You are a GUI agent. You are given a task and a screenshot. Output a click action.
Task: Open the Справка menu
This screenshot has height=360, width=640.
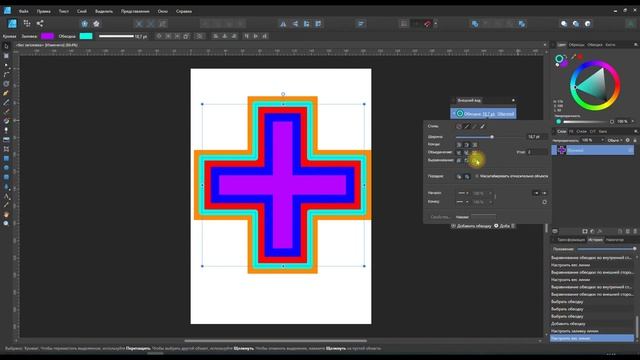[x=184, y=11]
